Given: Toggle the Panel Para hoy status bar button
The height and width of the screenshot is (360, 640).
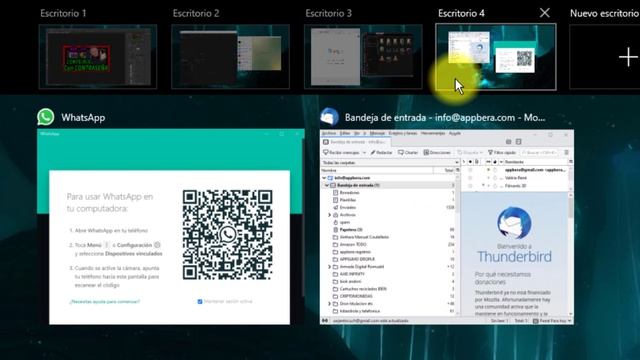Looking at the screenshot, I should [552, 321].
